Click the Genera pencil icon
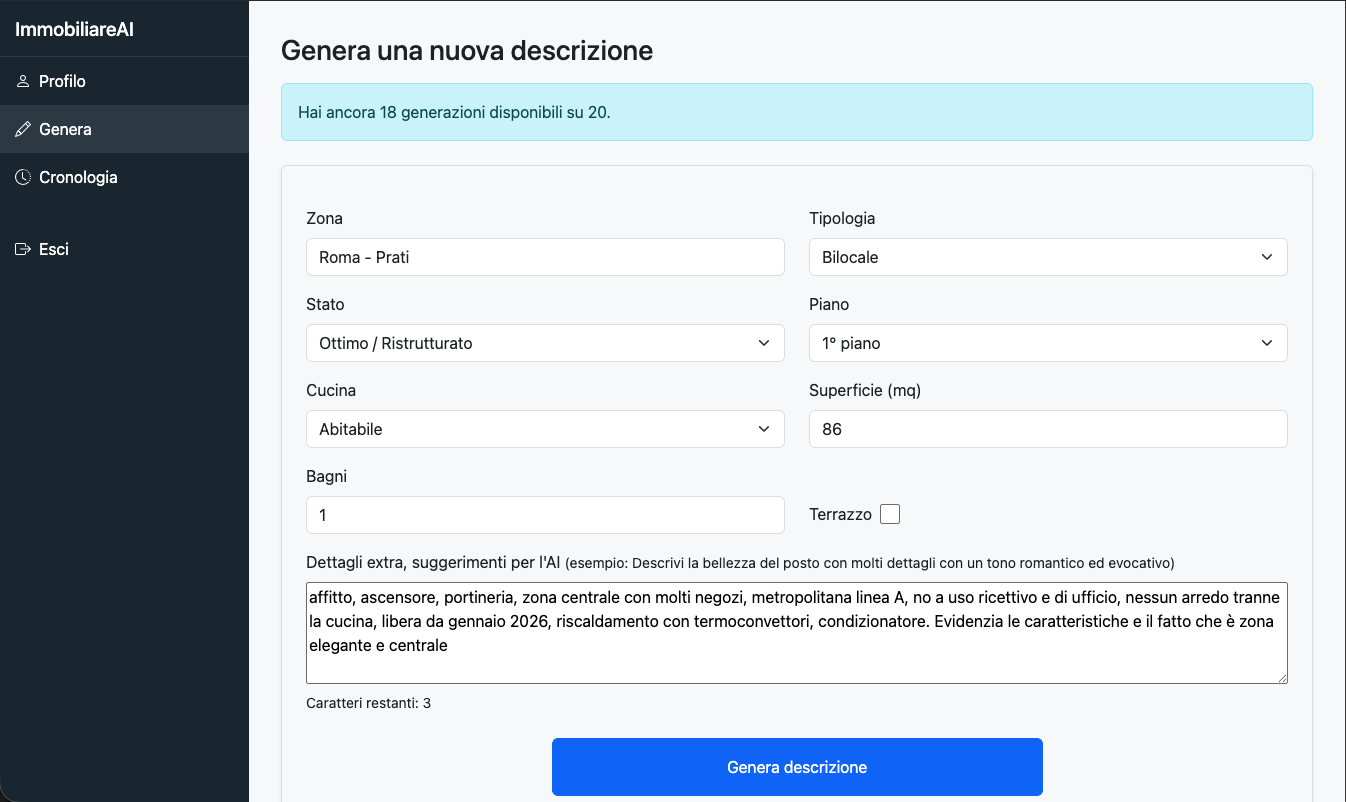 [x=23, y=129]
